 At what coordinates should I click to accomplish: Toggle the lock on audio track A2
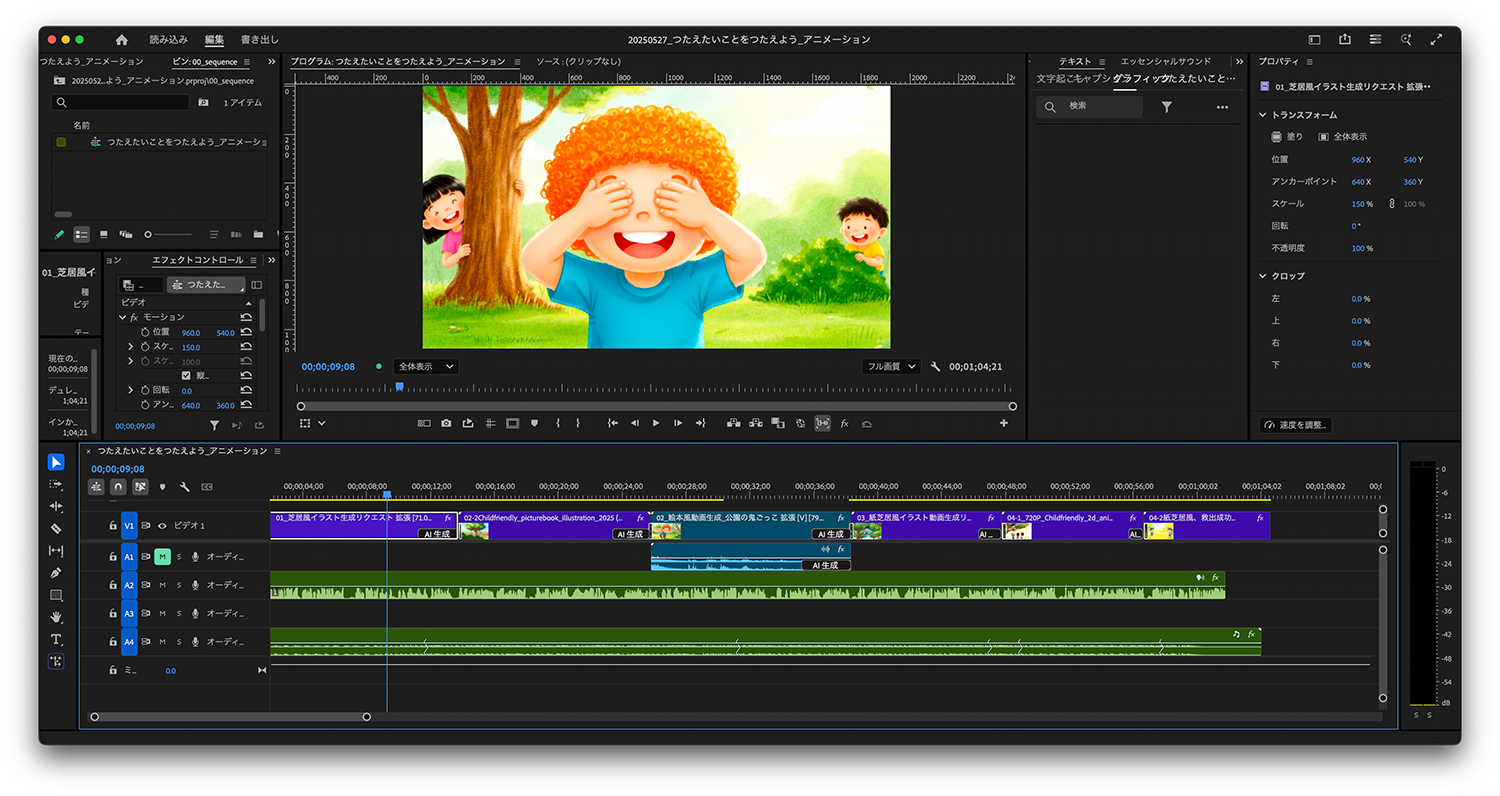113,585
